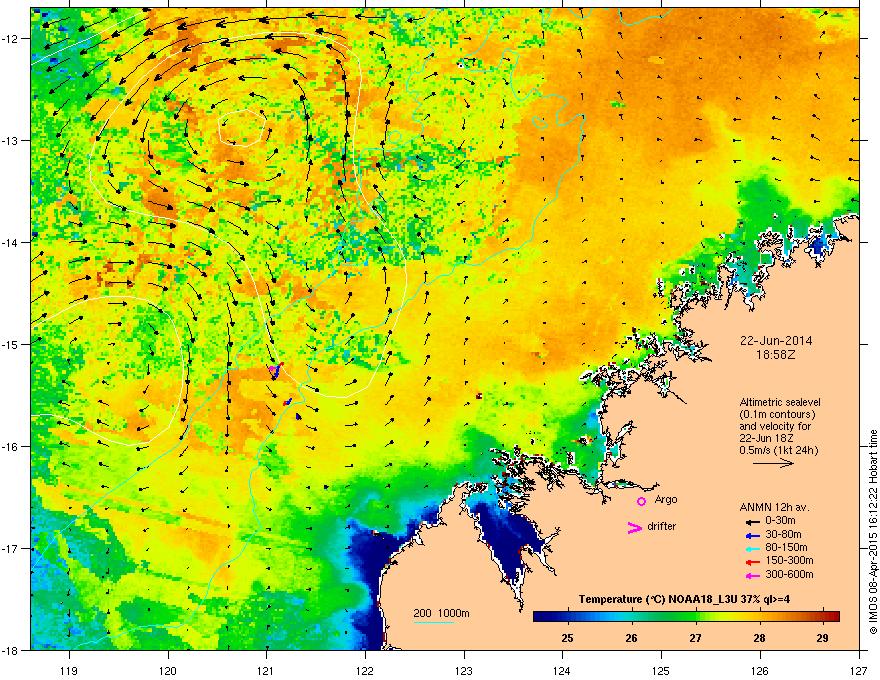
Task: Click the IMOS copyright timestamp text
Action: pos(873,532)
